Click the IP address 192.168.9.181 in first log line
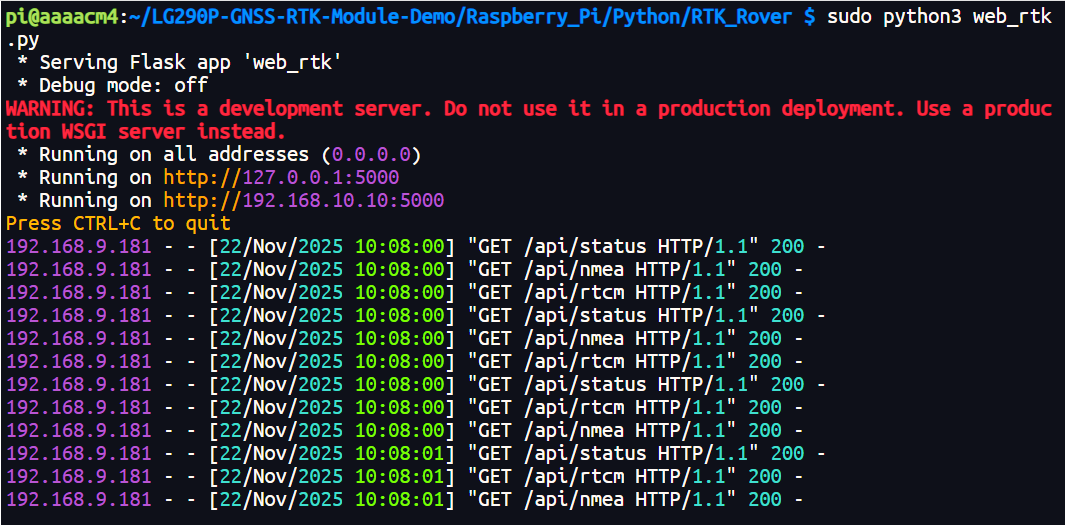 click(79, 246)
